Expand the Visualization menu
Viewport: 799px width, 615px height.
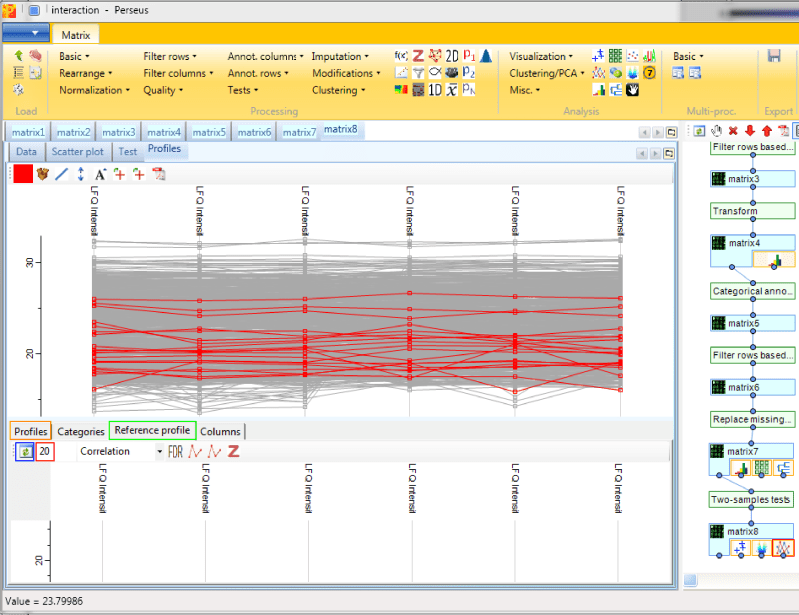pos(541,57)
